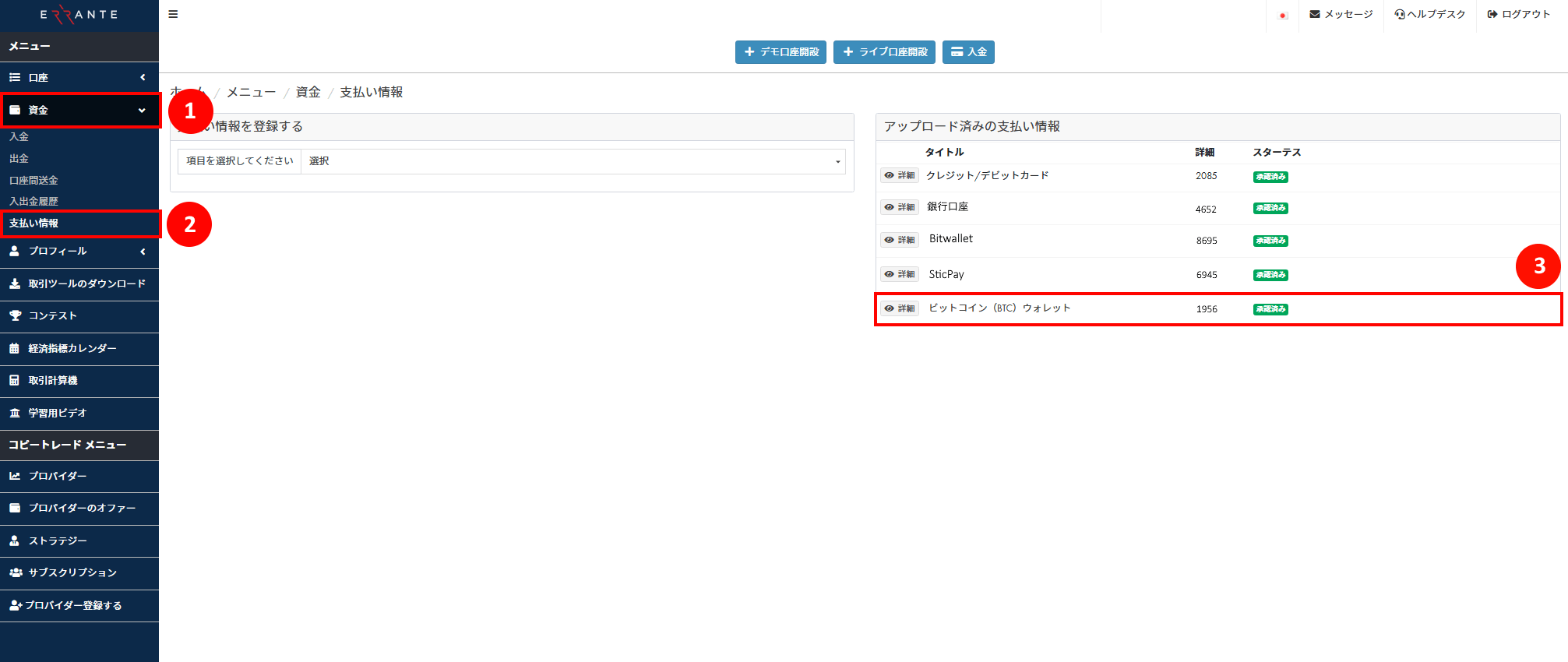
Task: View 詳細 for ビットコイン(BTC)ウォレット
Action: tap(900, 308)
